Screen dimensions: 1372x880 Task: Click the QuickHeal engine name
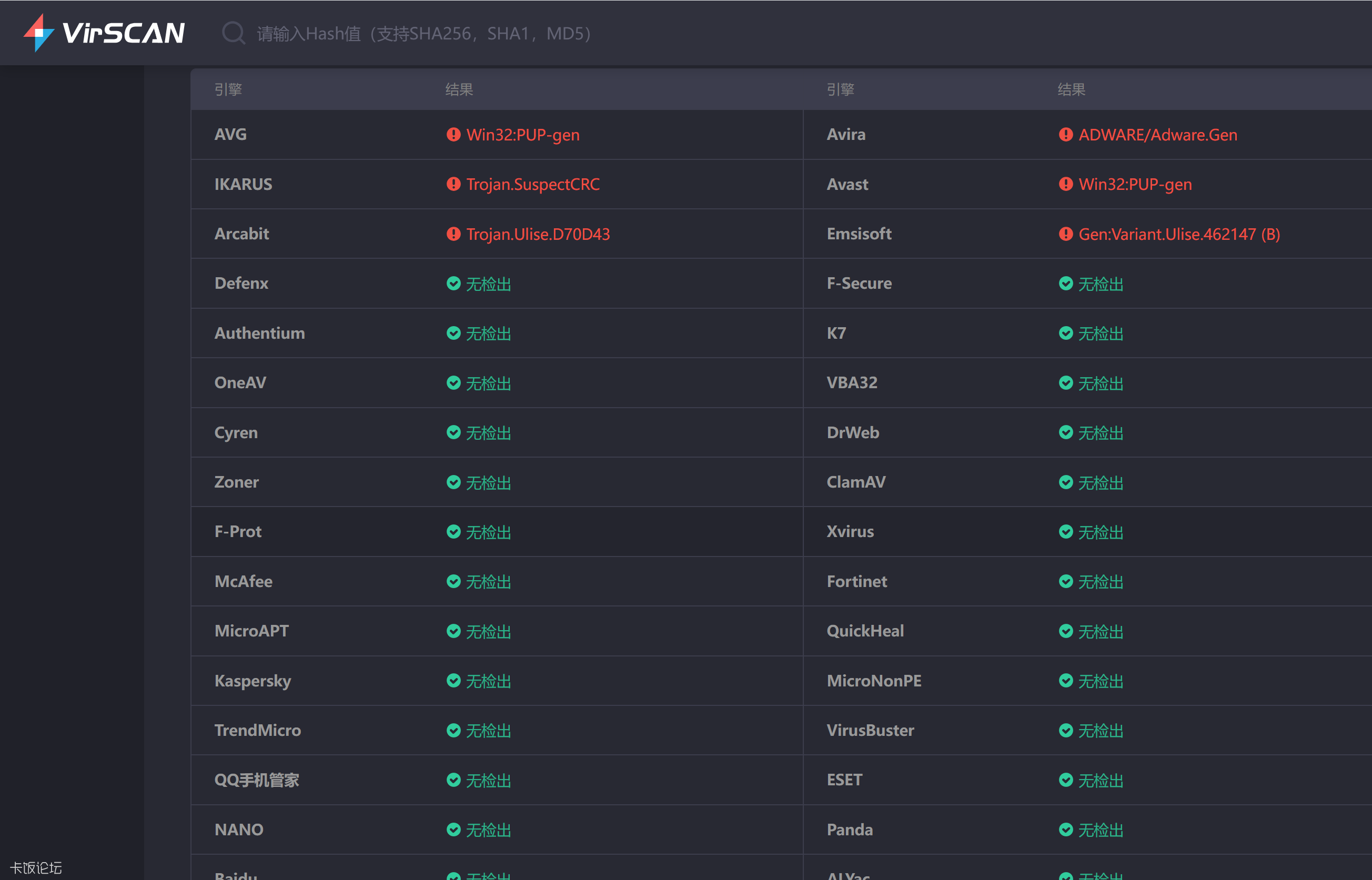pos(865,631)
